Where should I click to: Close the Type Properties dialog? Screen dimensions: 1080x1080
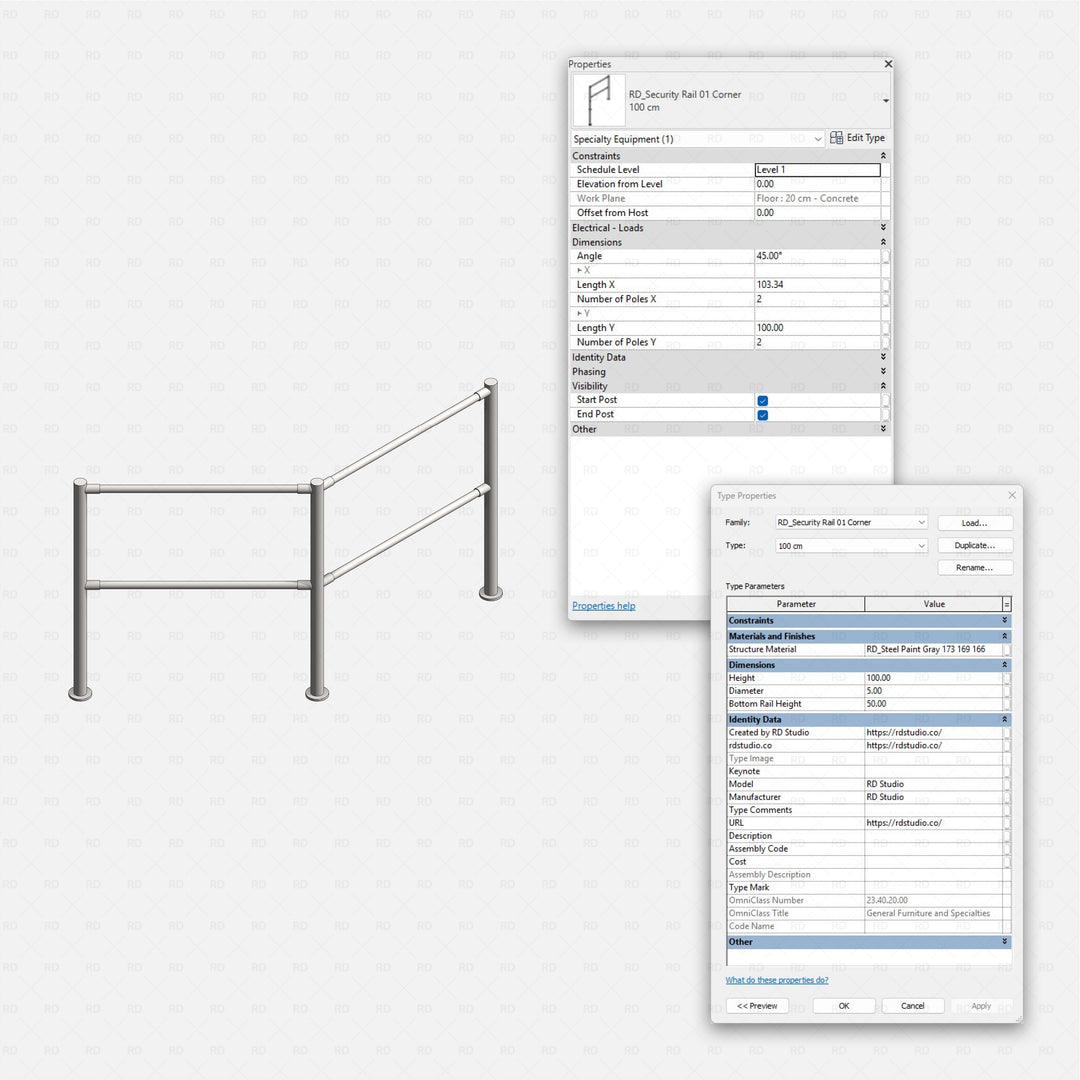click(x=1012, y=495)
